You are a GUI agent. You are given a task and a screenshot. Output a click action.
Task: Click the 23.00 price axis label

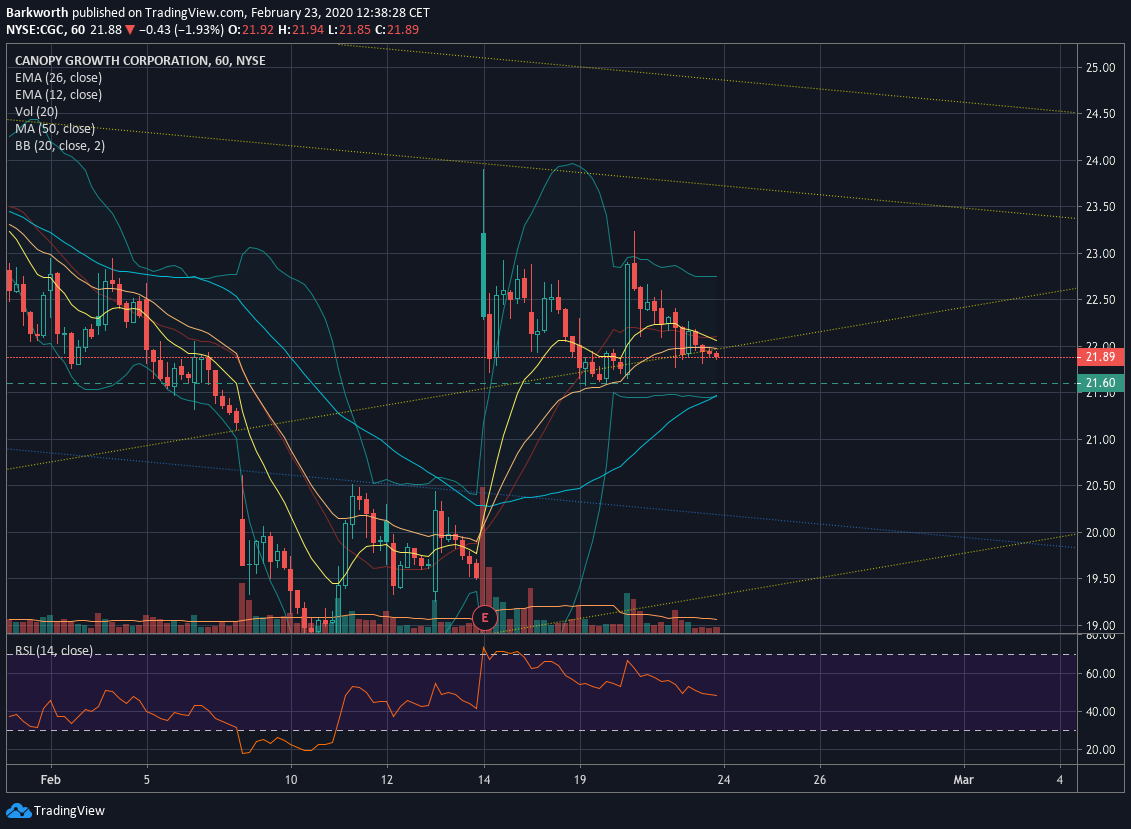1100,254
